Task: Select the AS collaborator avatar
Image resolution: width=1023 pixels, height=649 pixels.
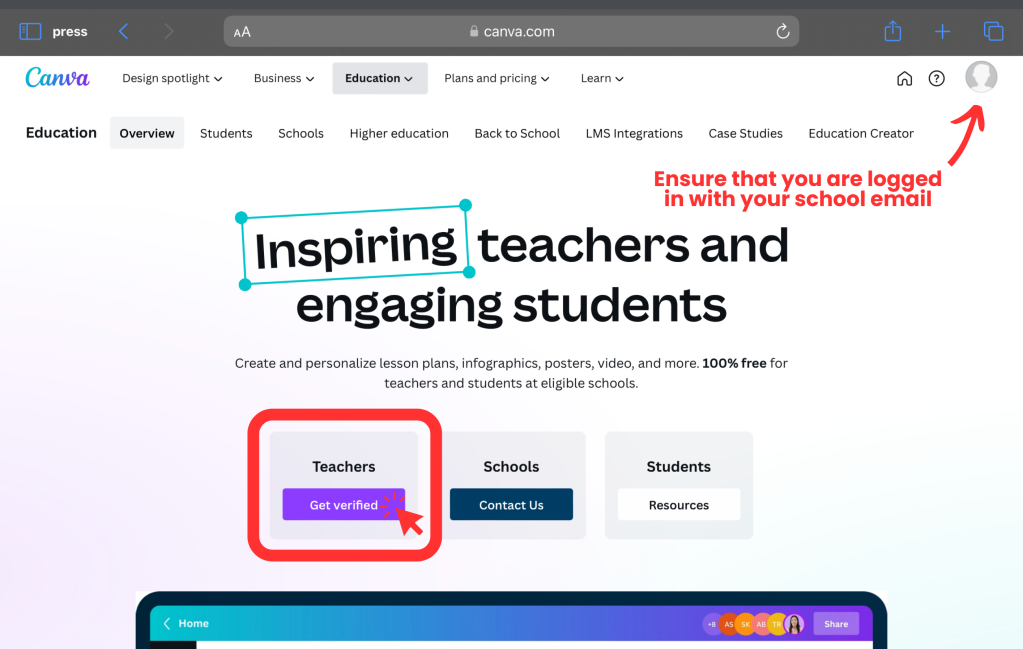Action: (729, 624)
